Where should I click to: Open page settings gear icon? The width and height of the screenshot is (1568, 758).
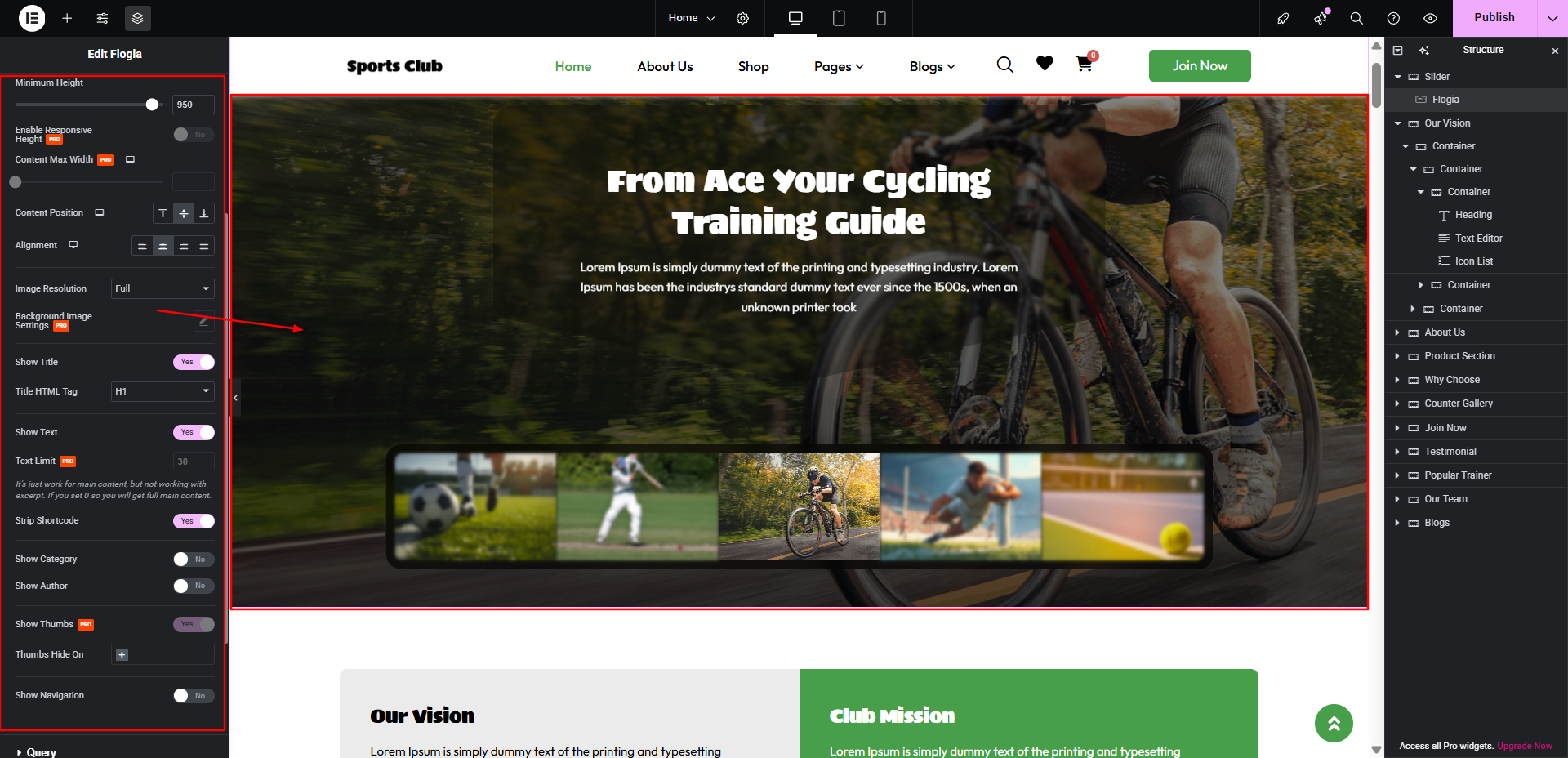(x=742, y=18)
